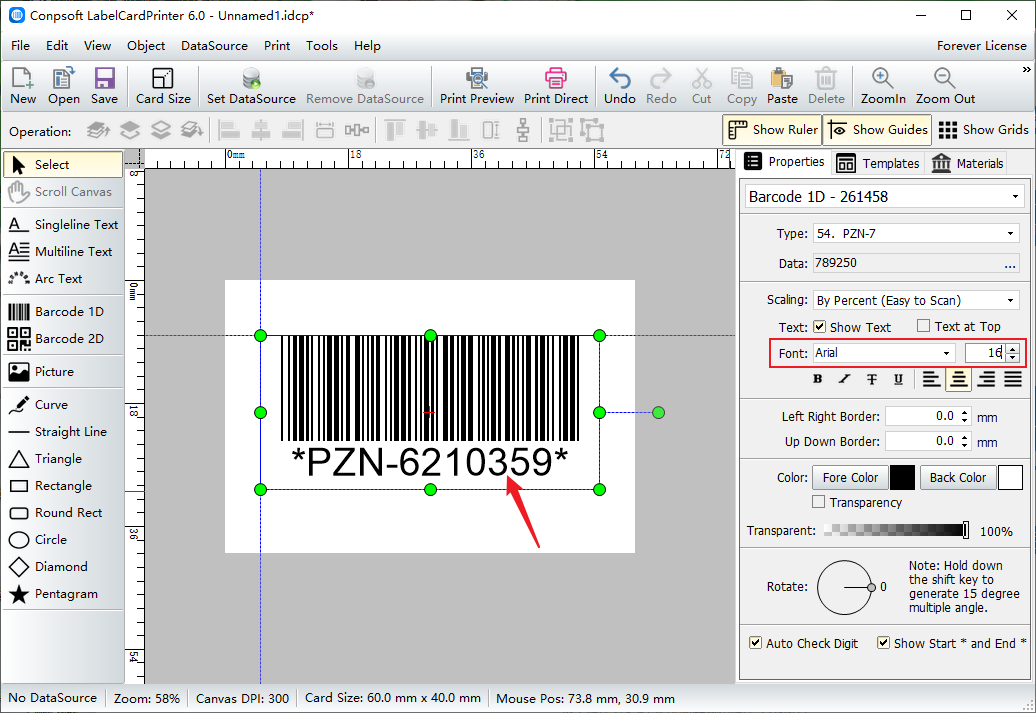Viewport: 1036px width, 713px height.
Task: Increase Up Down Border value
Action: click(x=965, y=437)
